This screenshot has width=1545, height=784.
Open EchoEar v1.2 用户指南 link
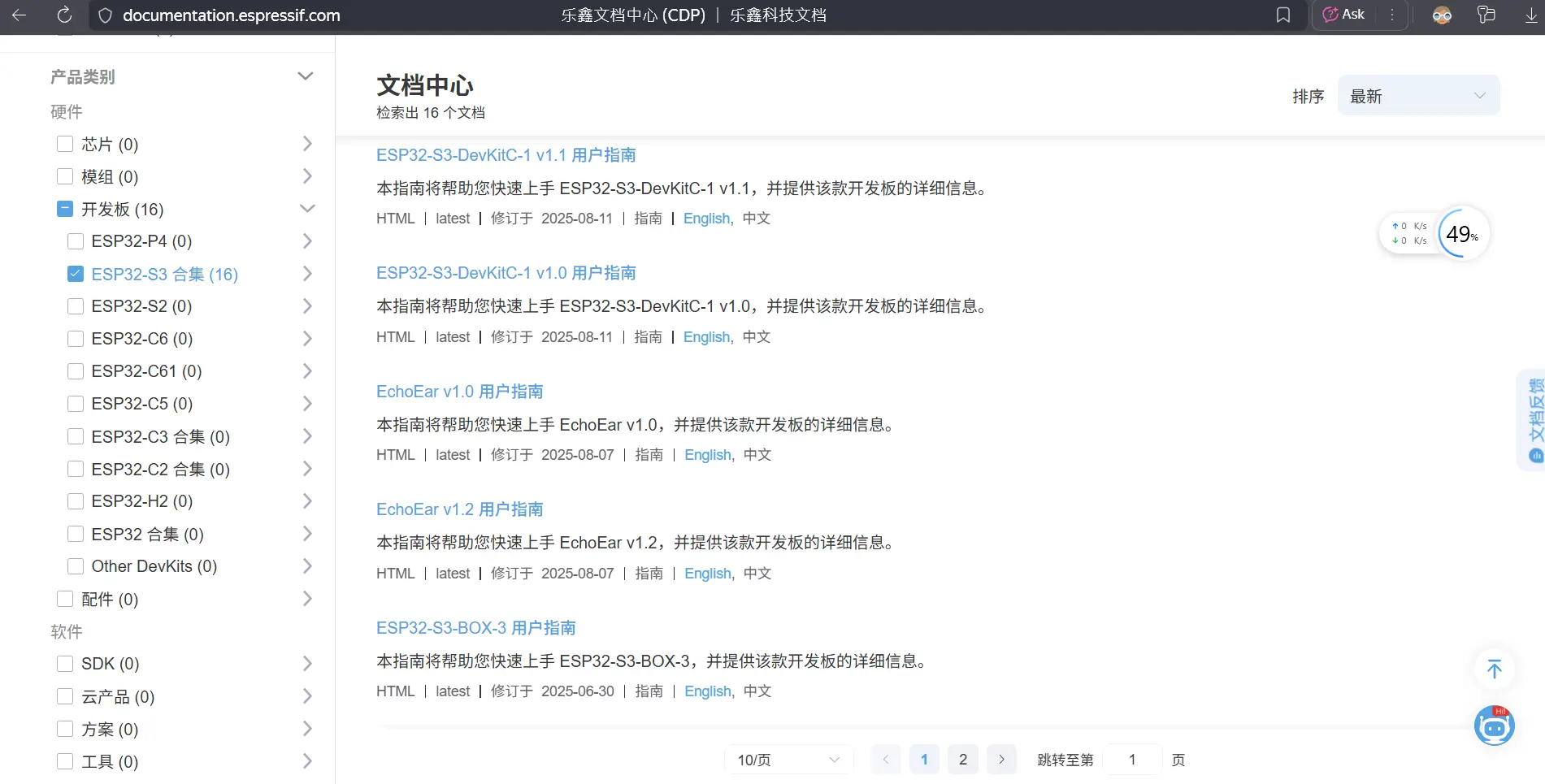(459, 509)
